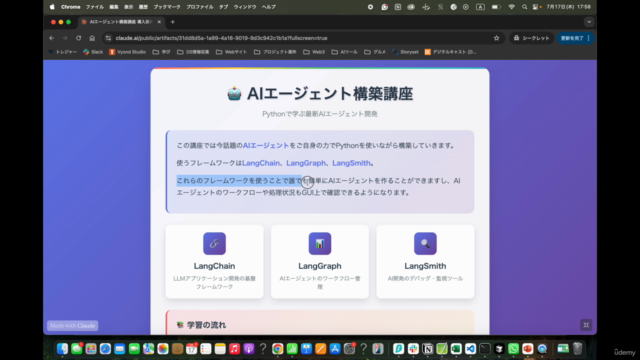Expand the グルメ bookmark folder

pos(375,52)
